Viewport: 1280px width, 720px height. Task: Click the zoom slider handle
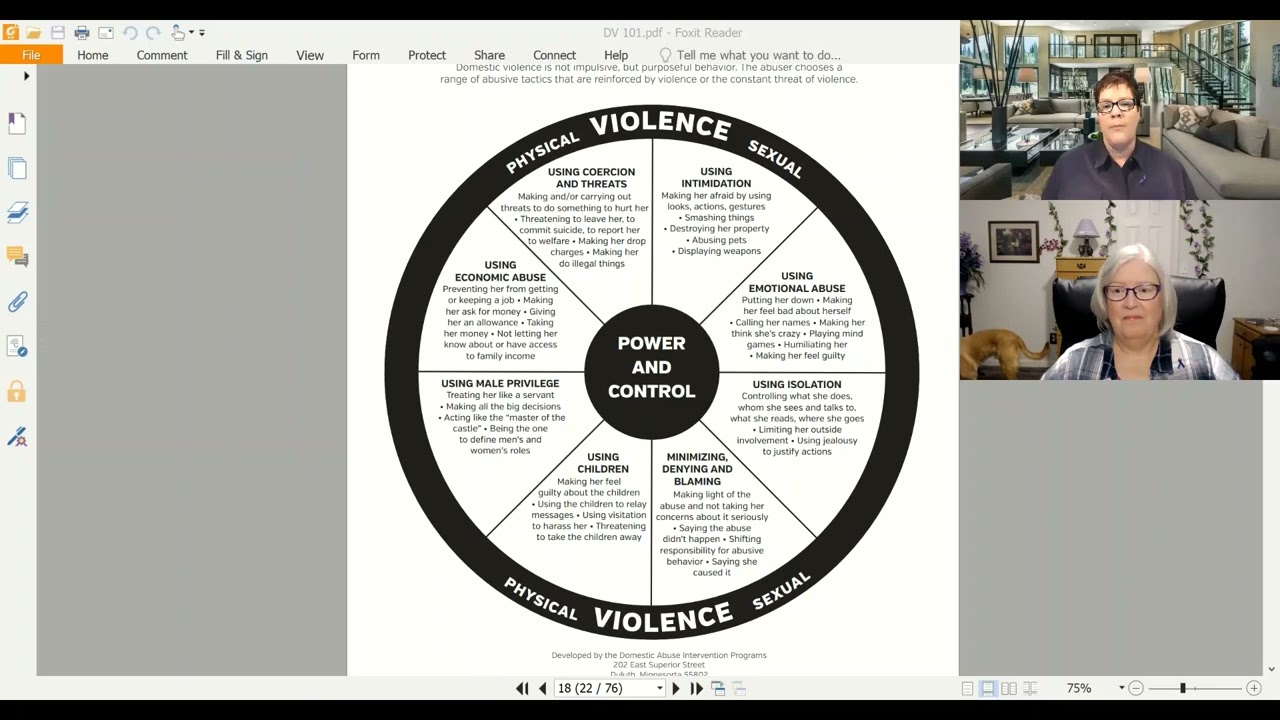(x=1183, y=688)
